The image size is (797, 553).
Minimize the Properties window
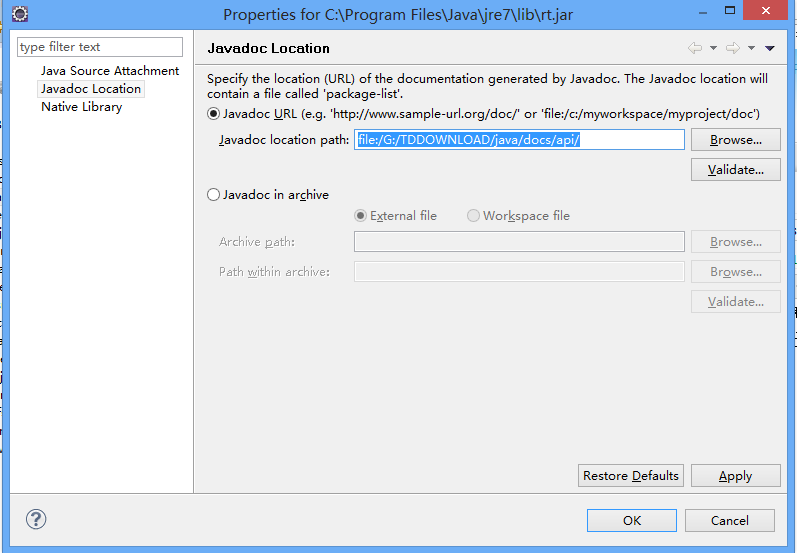click(x=703, y=11)
